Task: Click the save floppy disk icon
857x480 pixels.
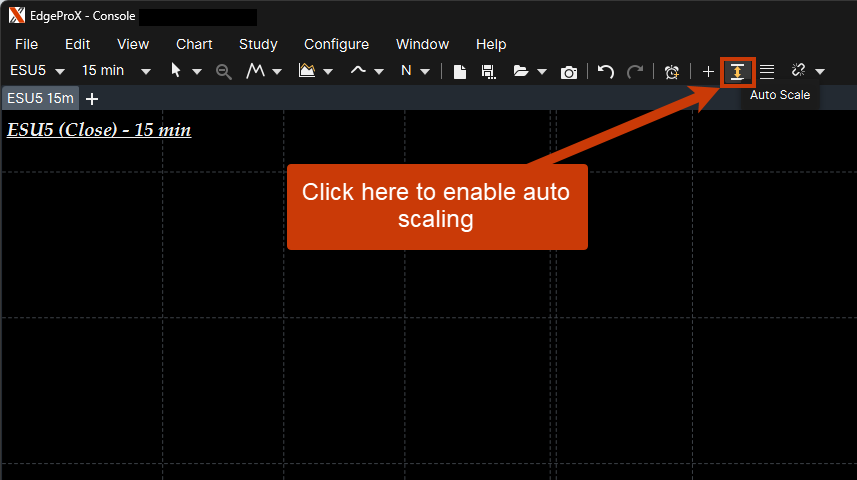Action: tap(488, 71)
